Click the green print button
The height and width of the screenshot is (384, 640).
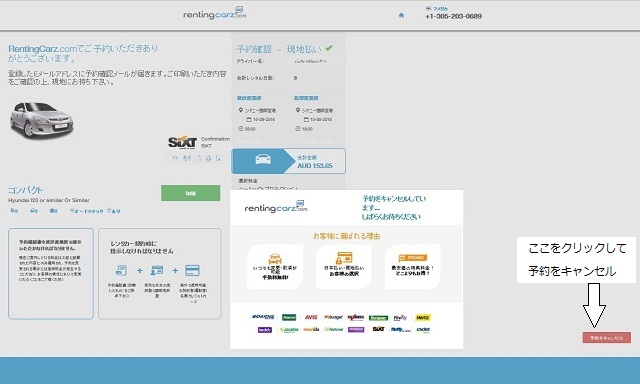[191, 193]
